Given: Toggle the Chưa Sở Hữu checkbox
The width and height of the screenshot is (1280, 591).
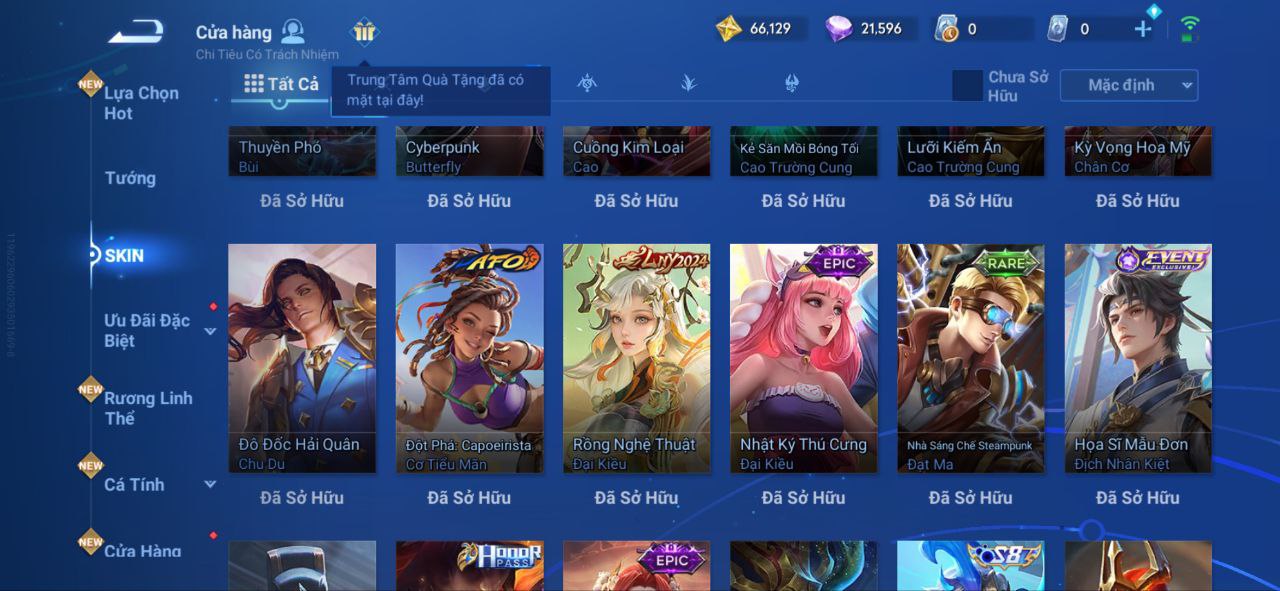Looking at the screenshot, I should 967,85.
